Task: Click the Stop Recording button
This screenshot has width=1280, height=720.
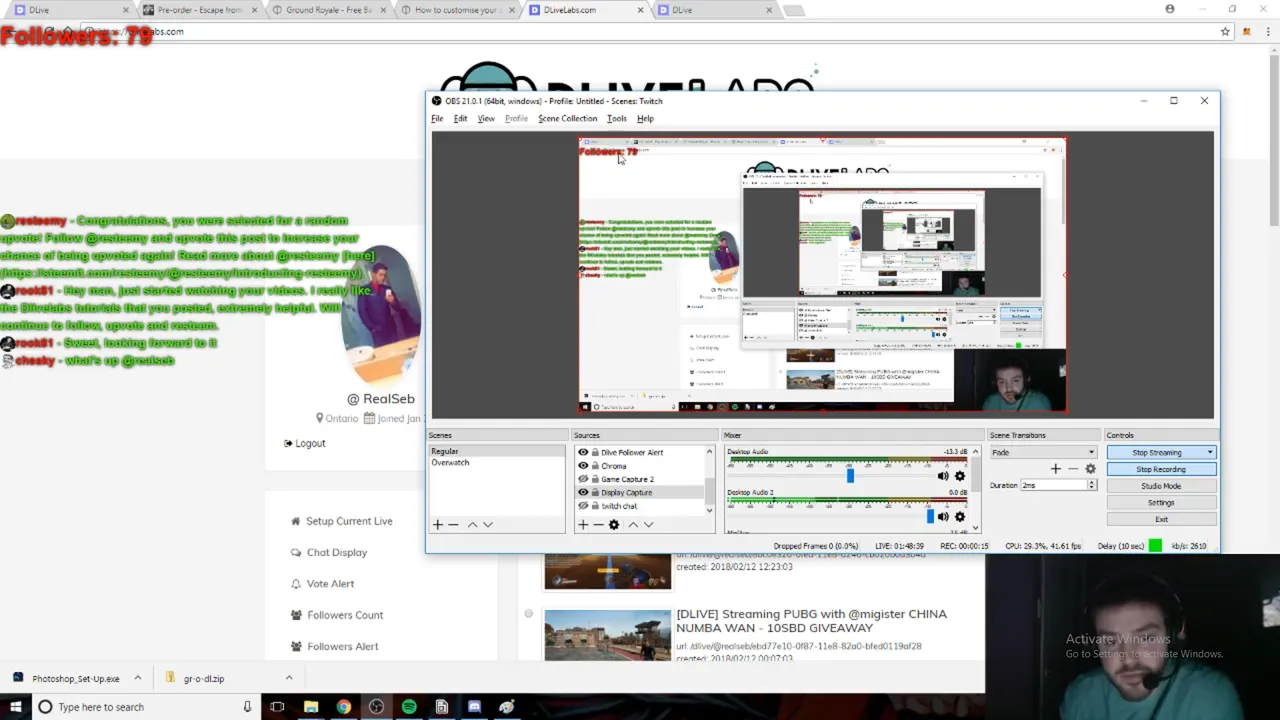Action: (x=1160, y=469)
